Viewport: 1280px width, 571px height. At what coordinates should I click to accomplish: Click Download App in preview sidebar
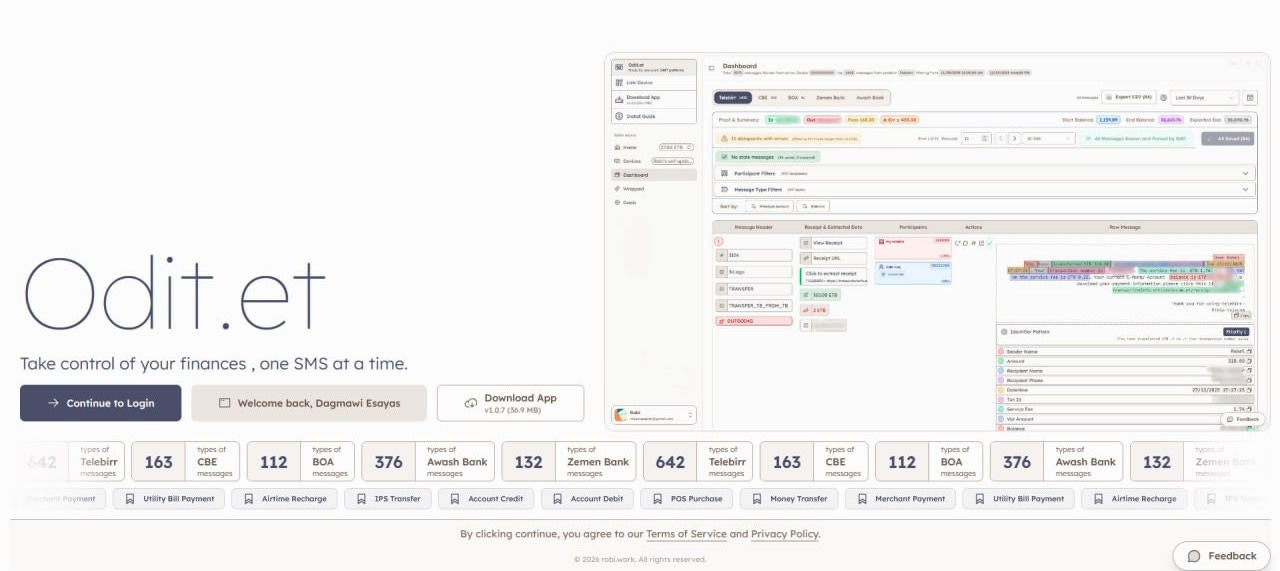(x=654, y=100)
